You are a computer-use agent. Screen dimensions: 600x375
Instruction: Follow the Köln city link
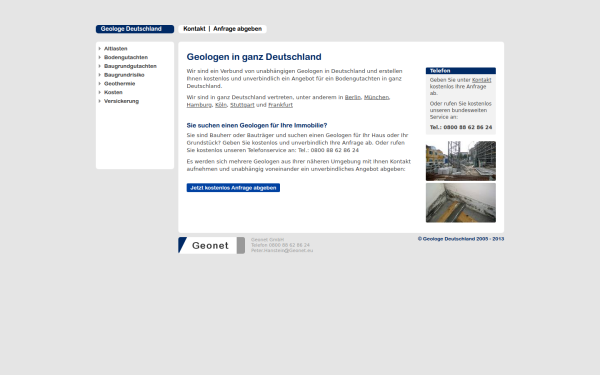(221, 105)
